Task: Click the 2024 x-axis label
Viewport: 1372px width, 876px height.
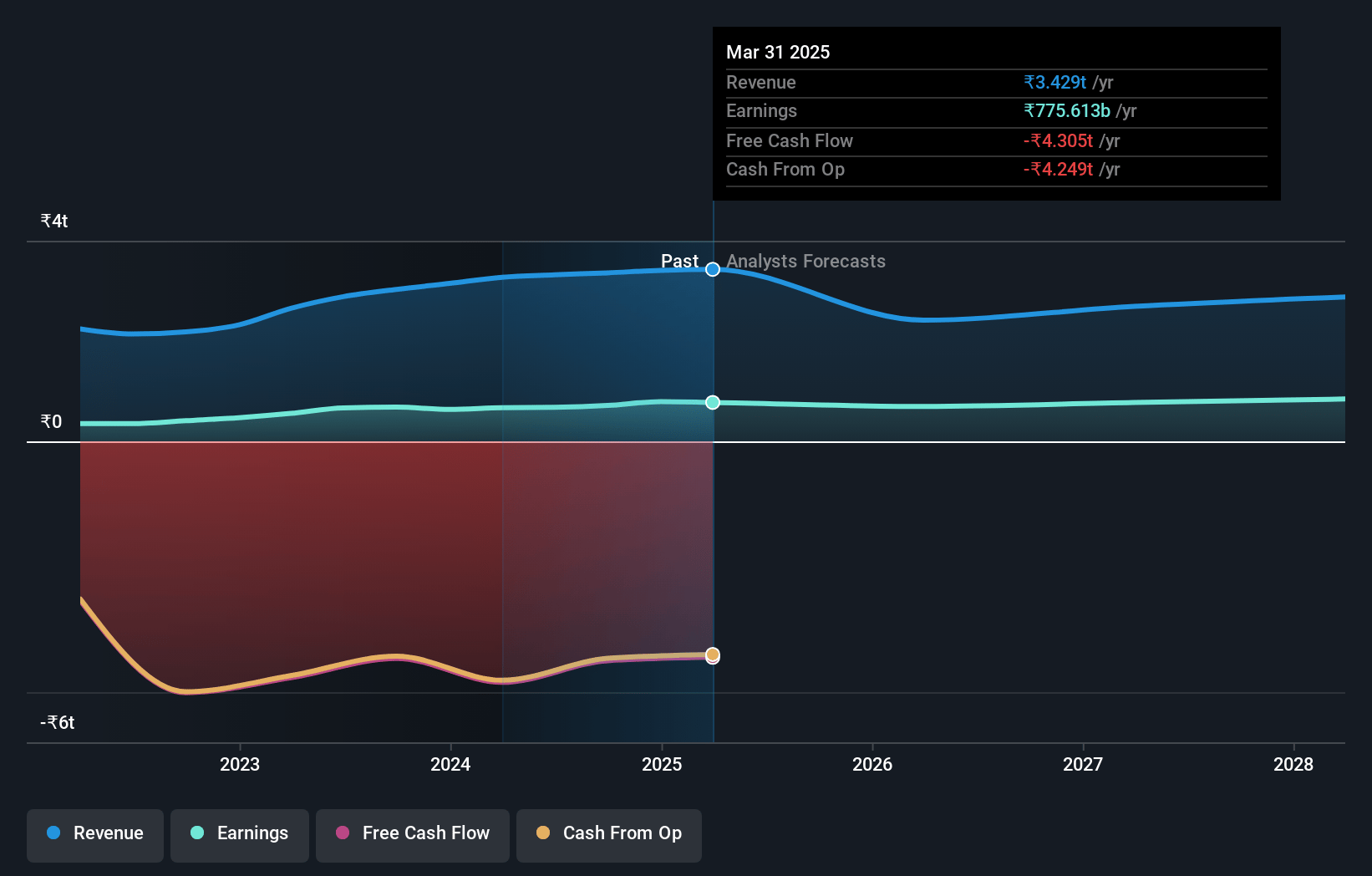Action: (450, 764)
